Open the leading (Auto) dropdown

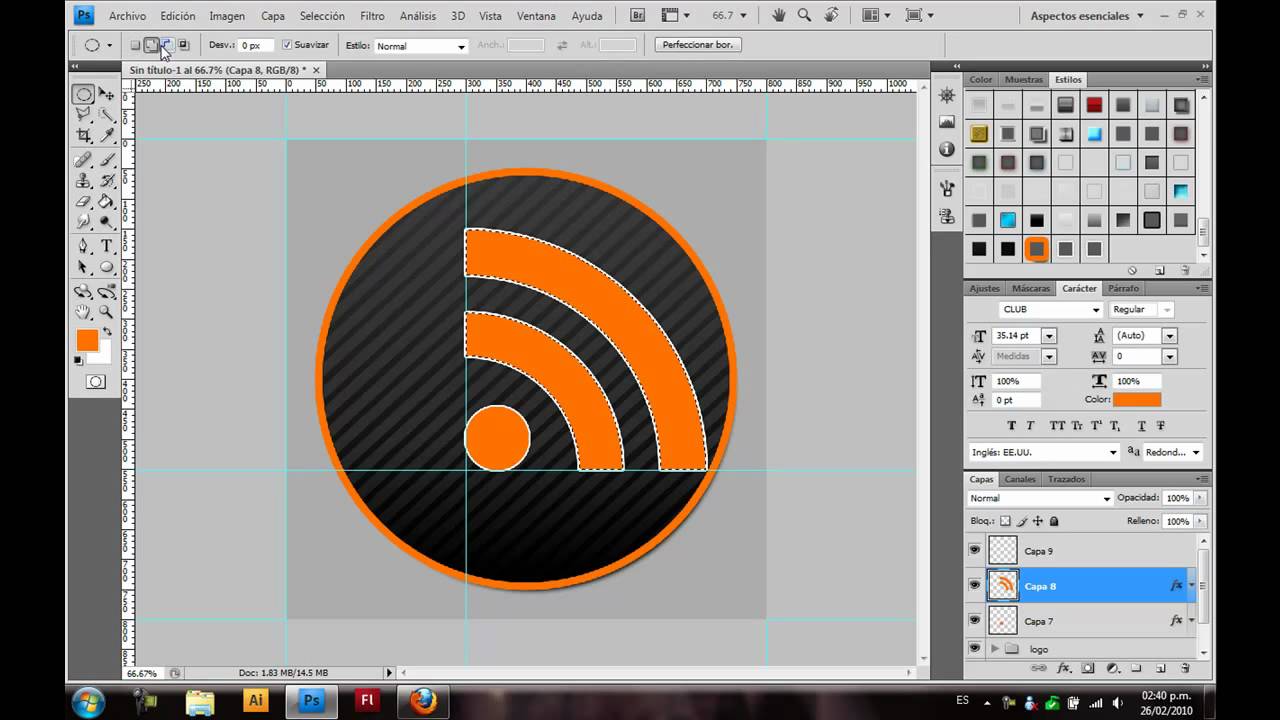(1169, 336)
